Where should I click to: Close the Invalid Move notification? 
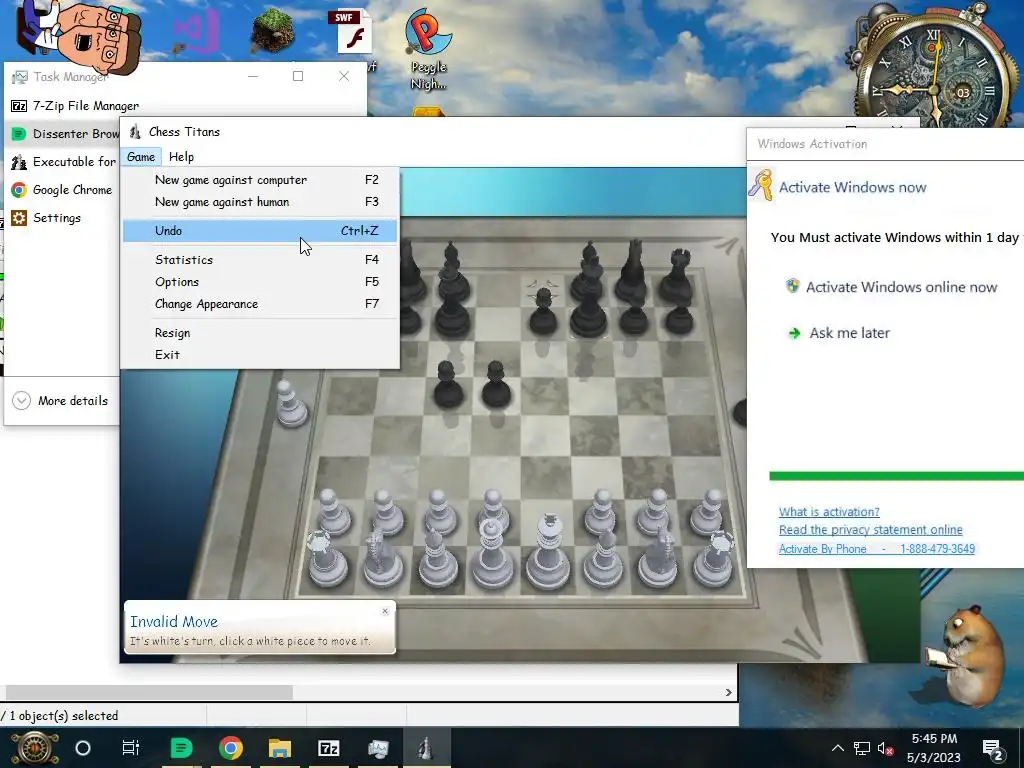pos(385,611)
